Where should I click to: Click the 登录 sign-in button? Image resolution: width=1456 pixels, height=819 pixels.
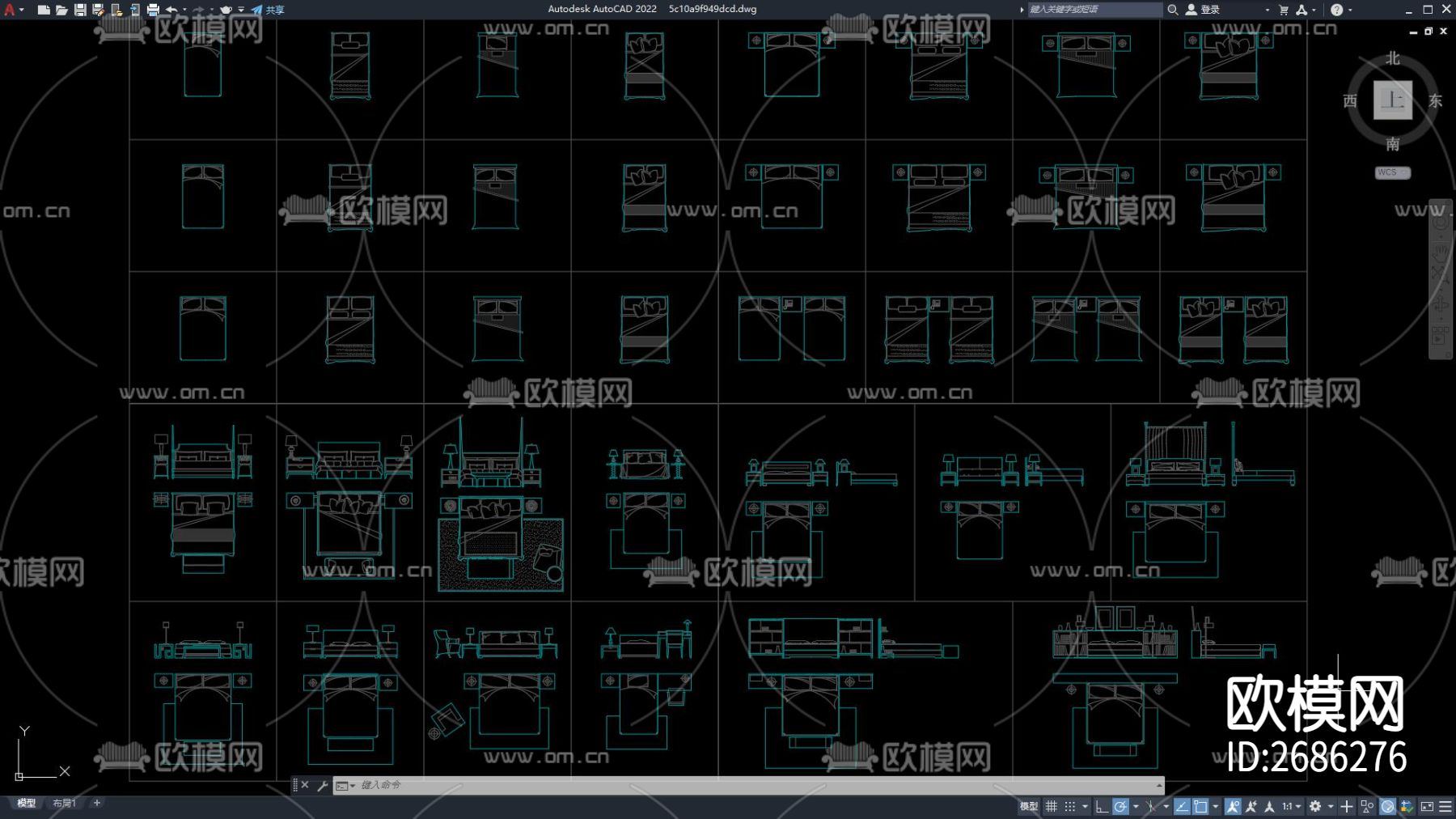click(1203, 10)
